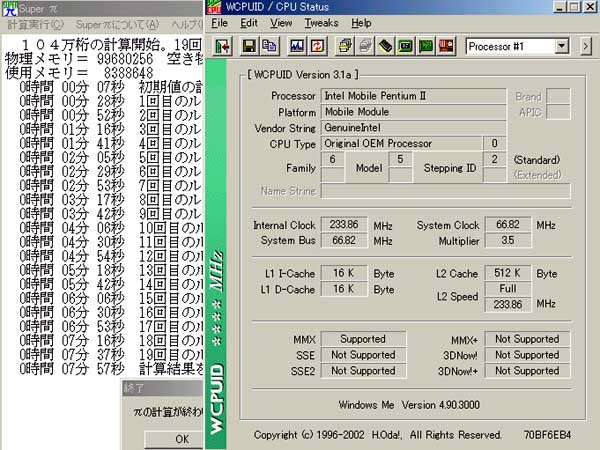Click the floppy disk save icon

[249, 47]
